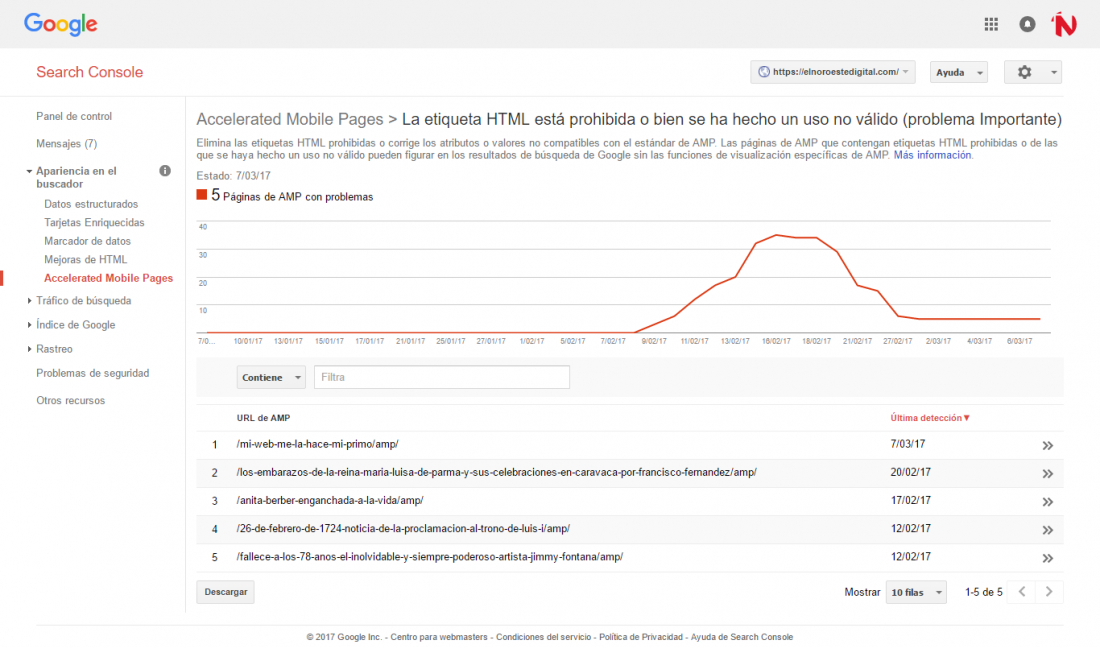1100x665 pixels.
Task: Open Mensajes (7) in sidebar
Action: (x=67, y=144)
